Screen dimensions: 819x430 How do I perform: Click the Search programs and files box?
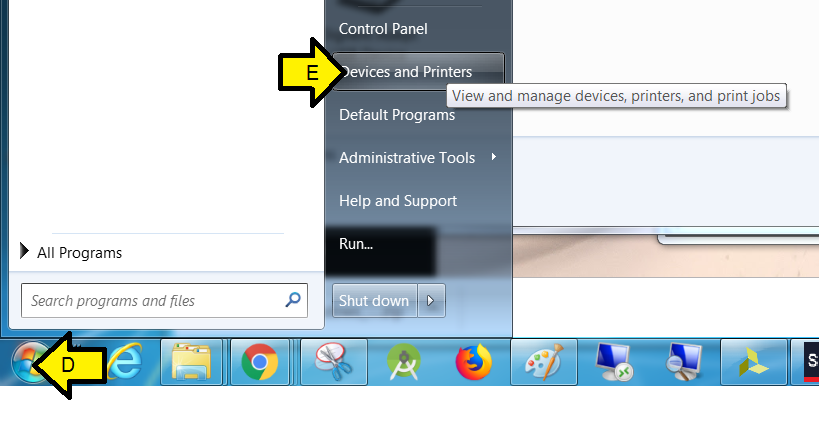coord(164,300)
